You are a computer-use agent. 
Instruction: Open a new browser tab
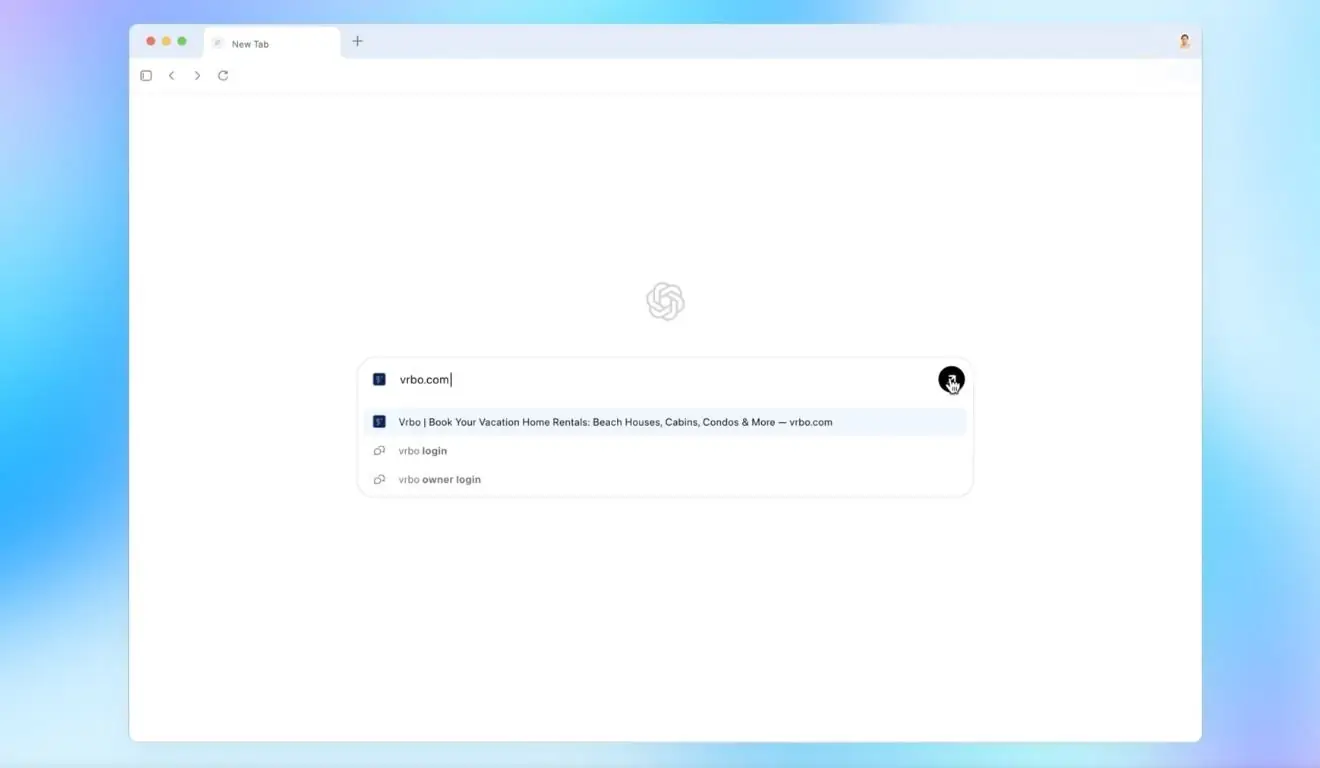(x=357, y=41)
